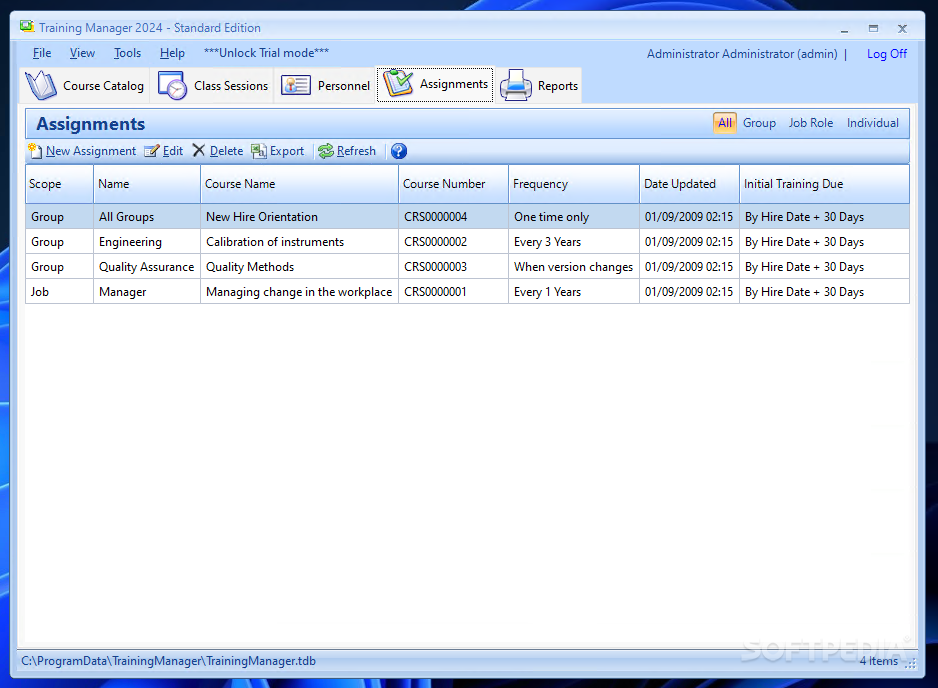938x688 pixels.
Task: Open the File menu
Action: [42, 53]
